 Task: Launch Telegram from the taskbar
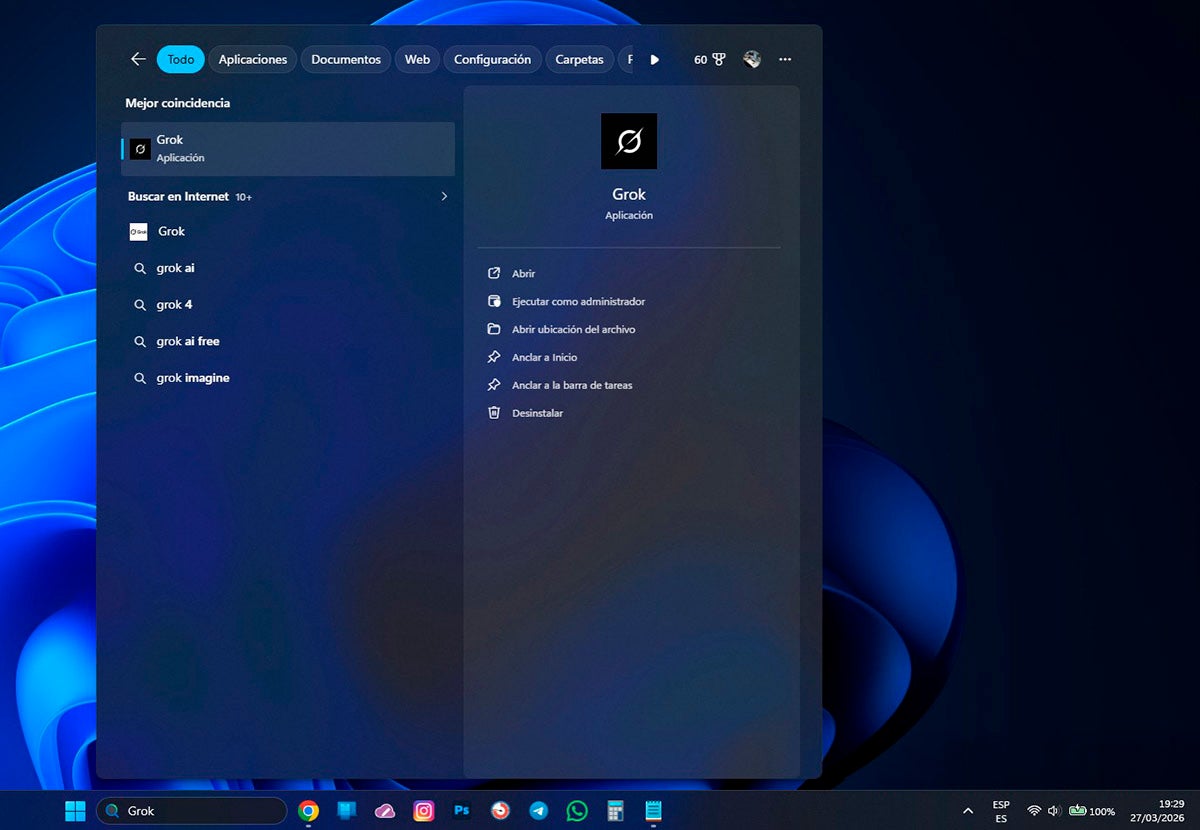pyautogui.click(x=538, y=810)
